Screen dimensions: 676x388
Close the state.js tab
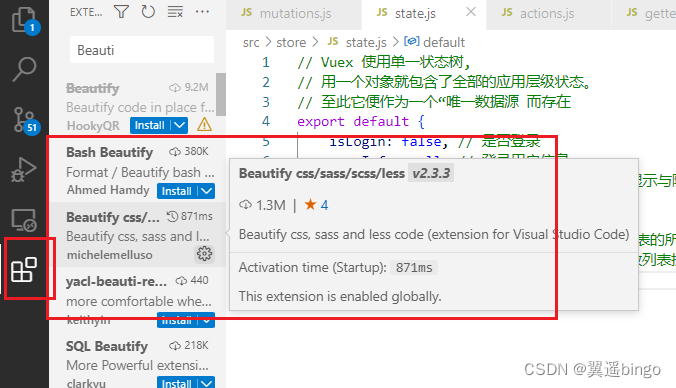coord(471,12)
